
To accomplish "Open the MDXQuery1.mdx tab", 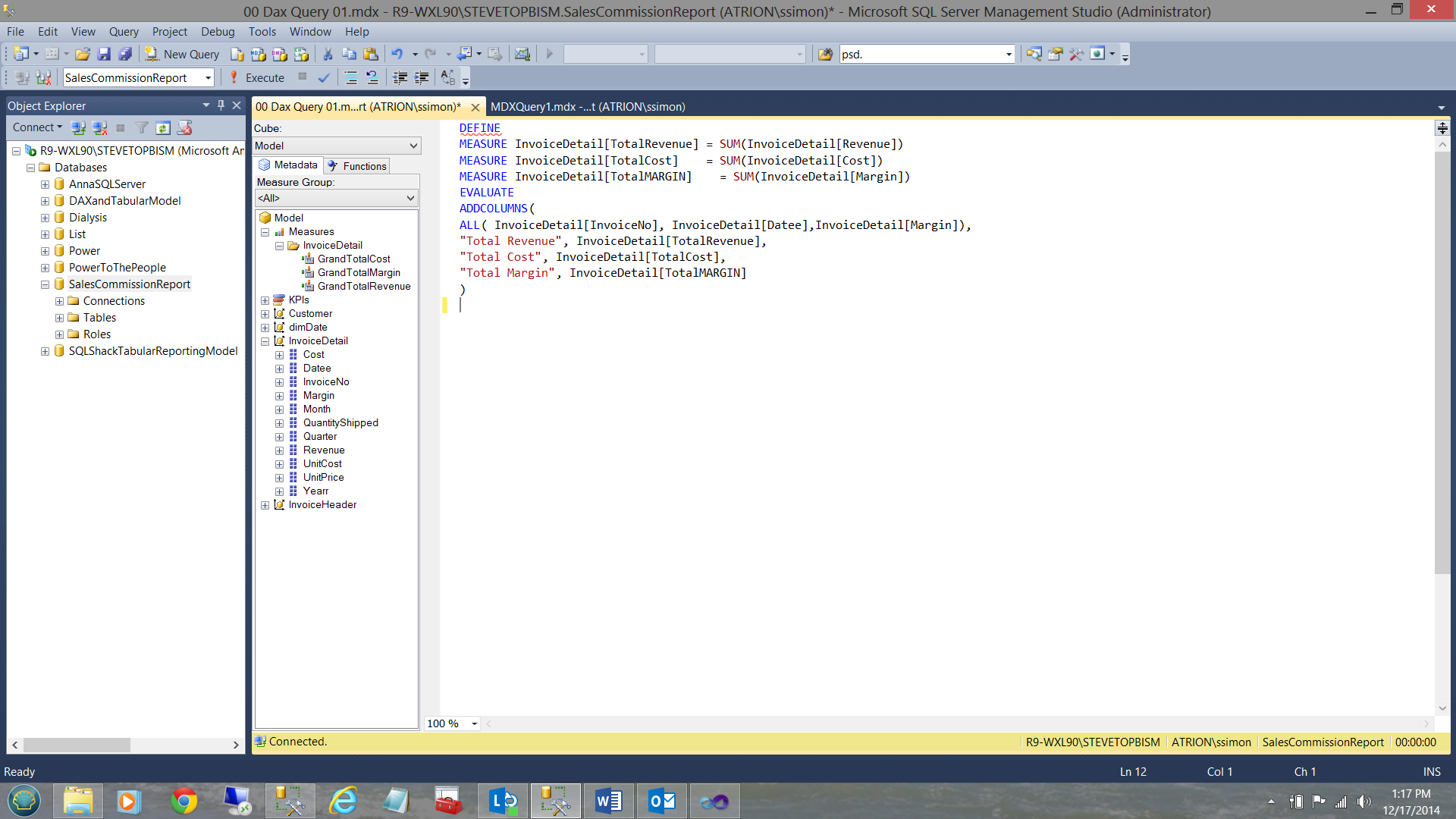I will click(588, 107).
